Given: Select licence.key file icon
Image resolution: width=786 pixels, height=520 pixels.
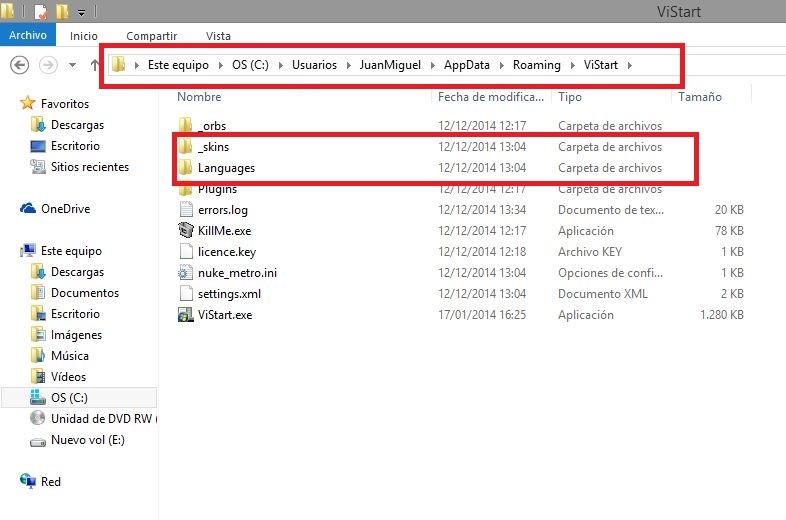Looking at the screenshot, I should point(186,251).
